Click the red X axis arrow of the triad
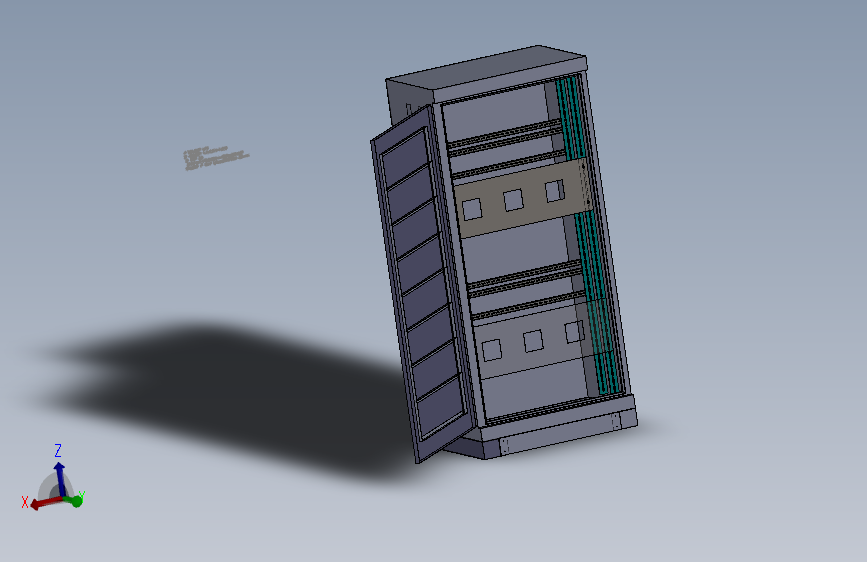Viewport: 867px width, 562px height. (45, 503)
